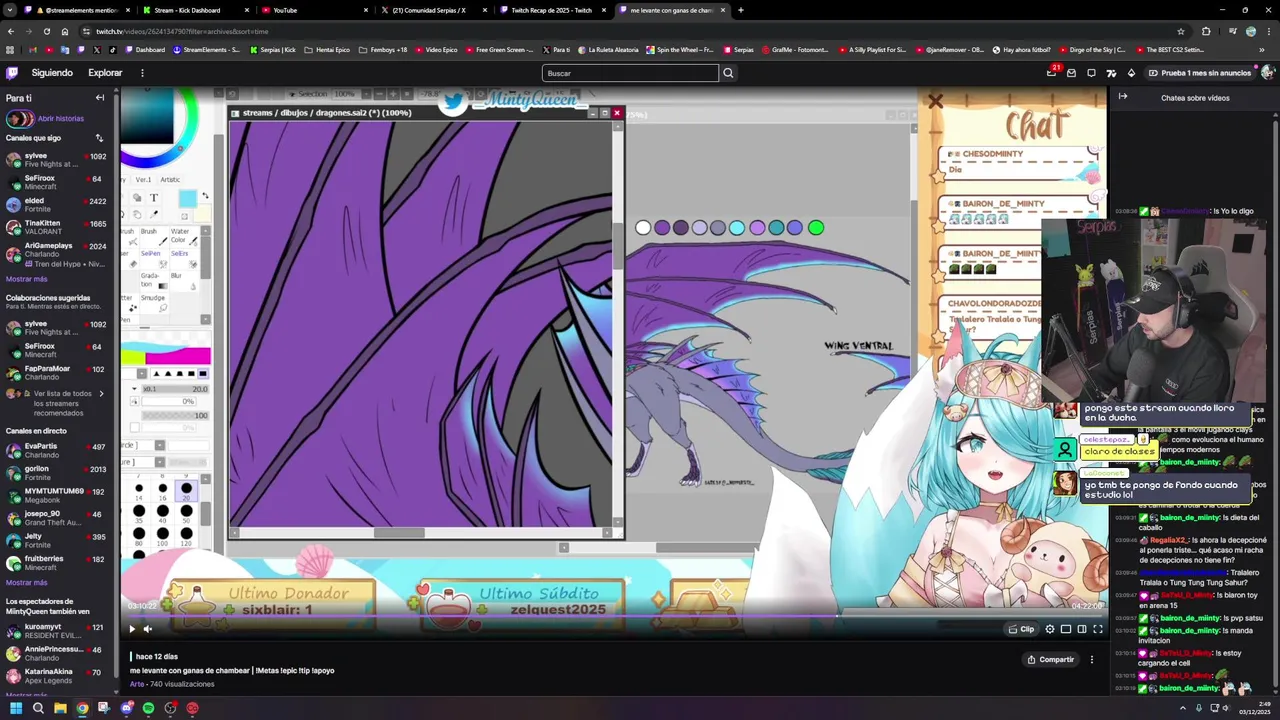The width and height of the screenshot is (1280, 720).
Task: Open the video options three-dot menu
Action: pyautogui.click(x=1092, y=660)
